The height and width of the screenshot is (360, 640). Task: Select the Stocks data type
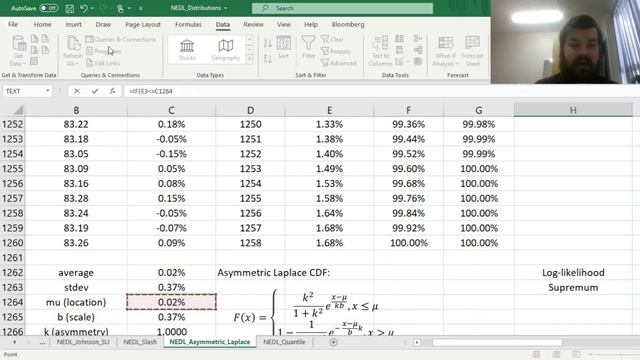187,50
